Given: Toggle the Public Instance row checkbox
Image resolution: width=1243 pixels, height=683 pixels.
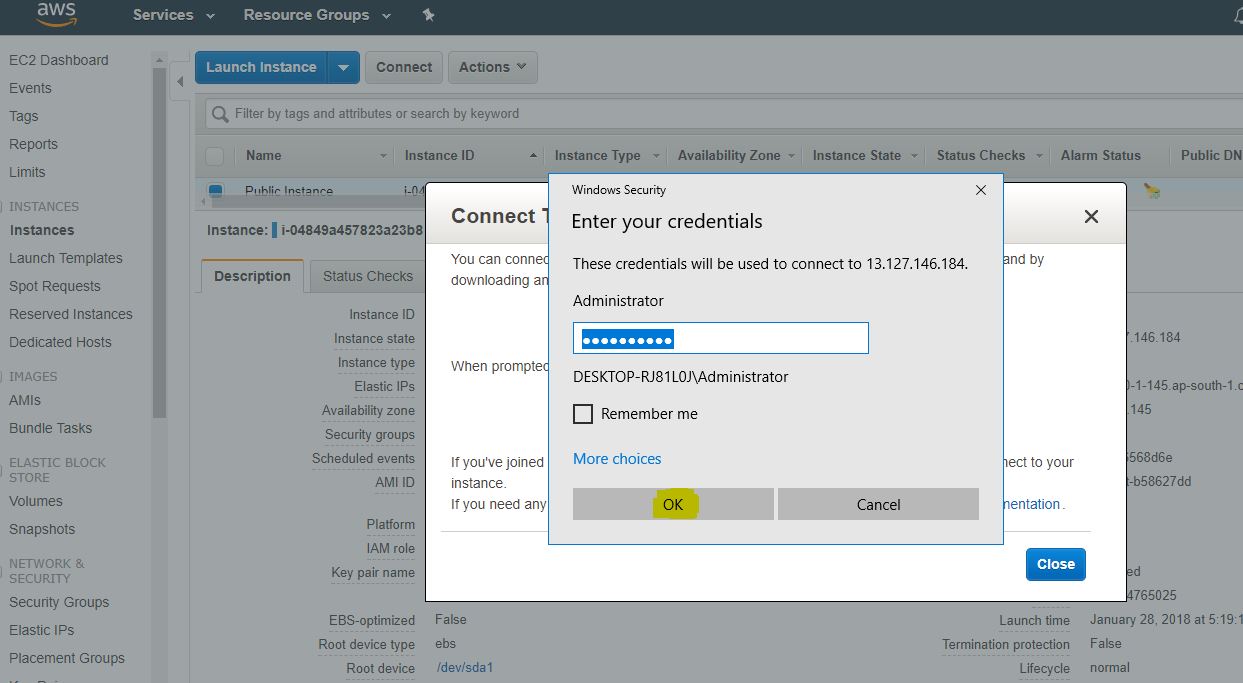Looking at the screenshot, I should coord(215,190).
